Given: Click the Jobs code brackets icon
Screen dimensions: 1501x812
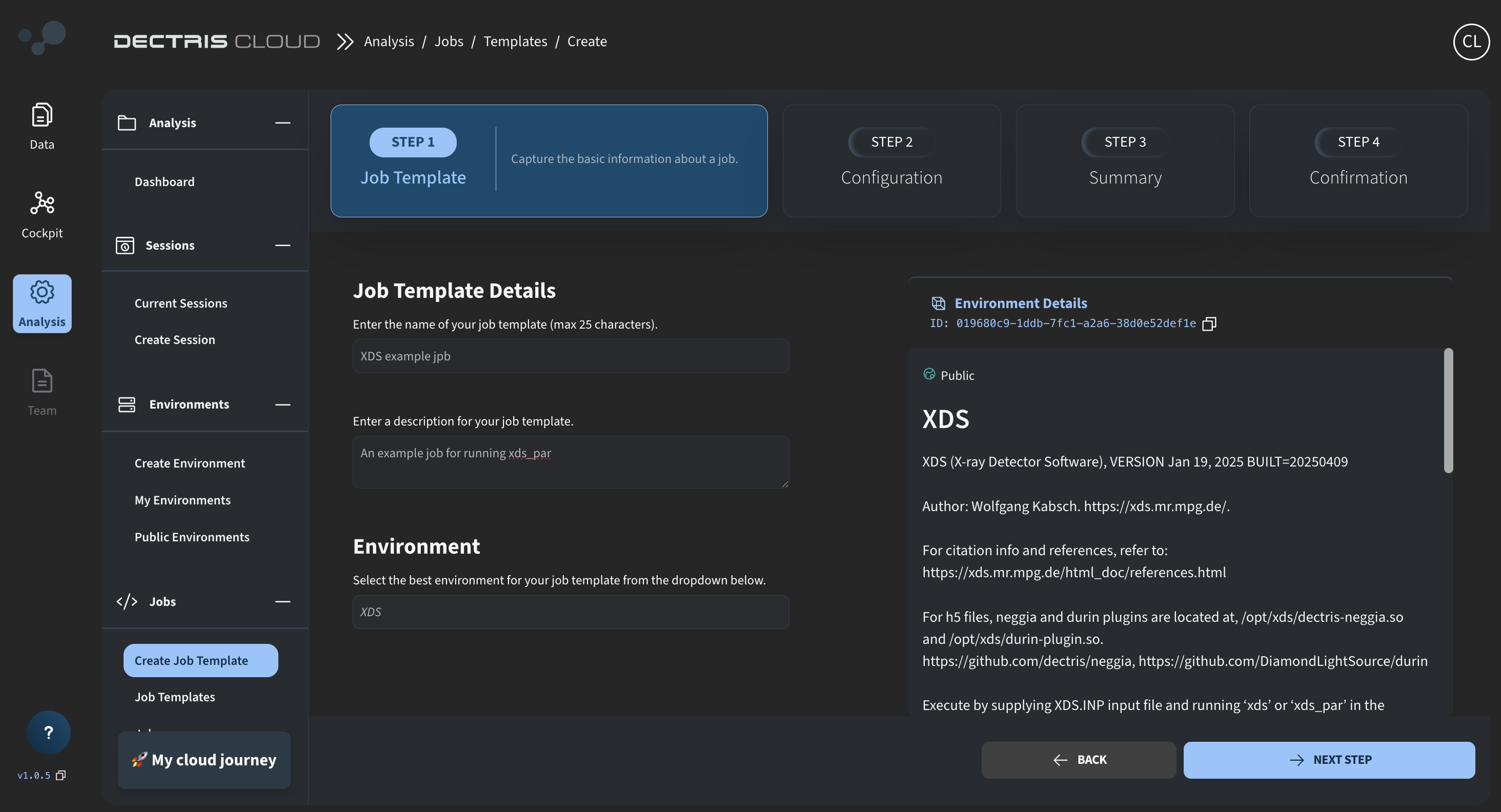Looking at the screenshot, I should (x=127, y=602).
